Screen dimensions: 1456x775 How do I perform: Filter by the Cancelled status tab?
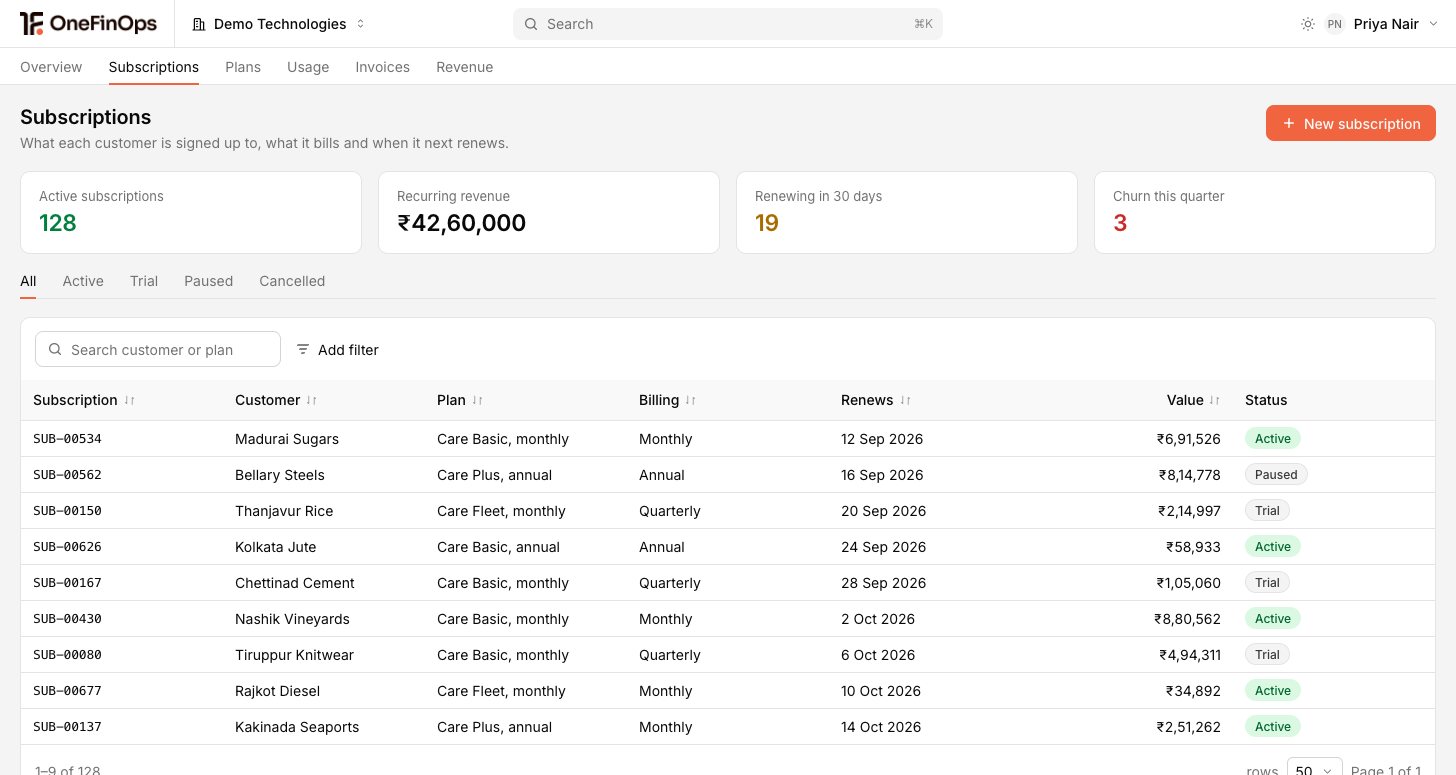(292, 281)
